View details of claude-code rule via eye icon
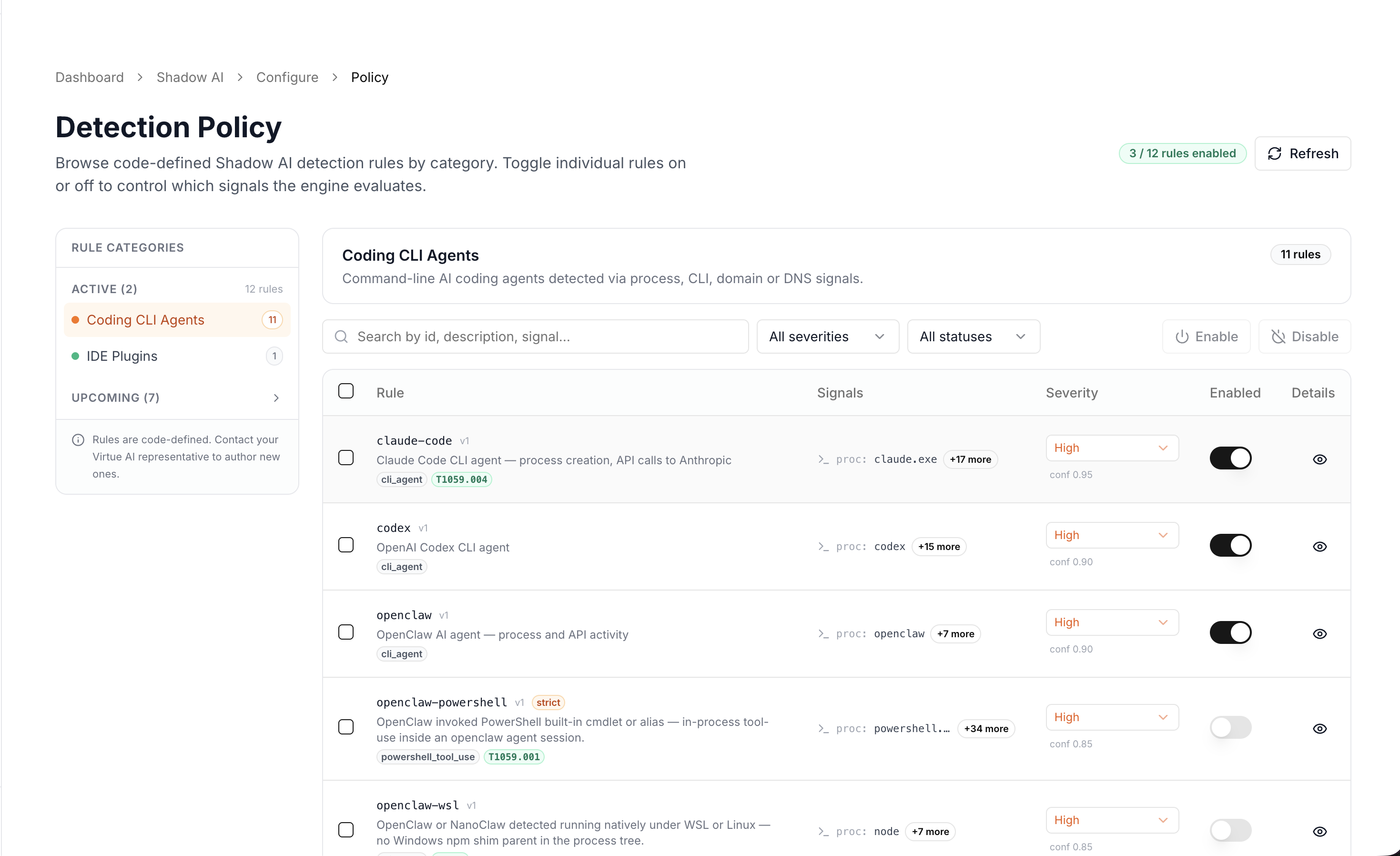Screen dimensions: 1400x856 click(x=1319, y=459)
